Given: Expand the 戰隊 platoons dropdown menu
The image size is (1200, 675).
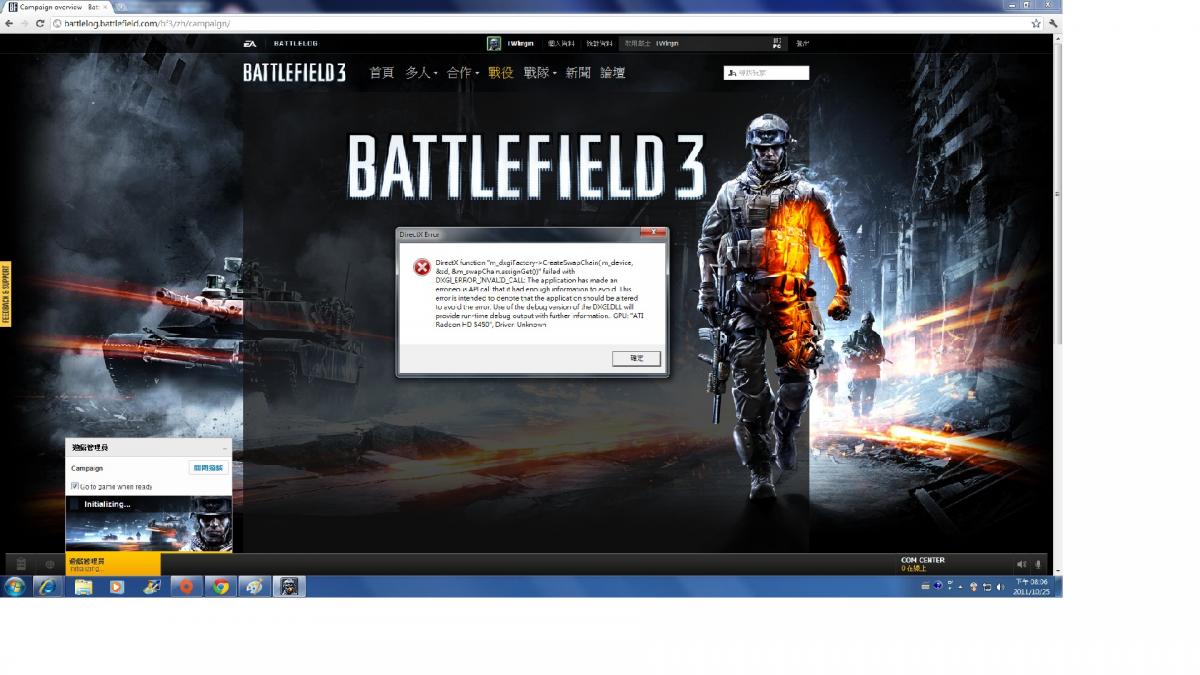Looking at the screenshot, I should pos(540,73).
